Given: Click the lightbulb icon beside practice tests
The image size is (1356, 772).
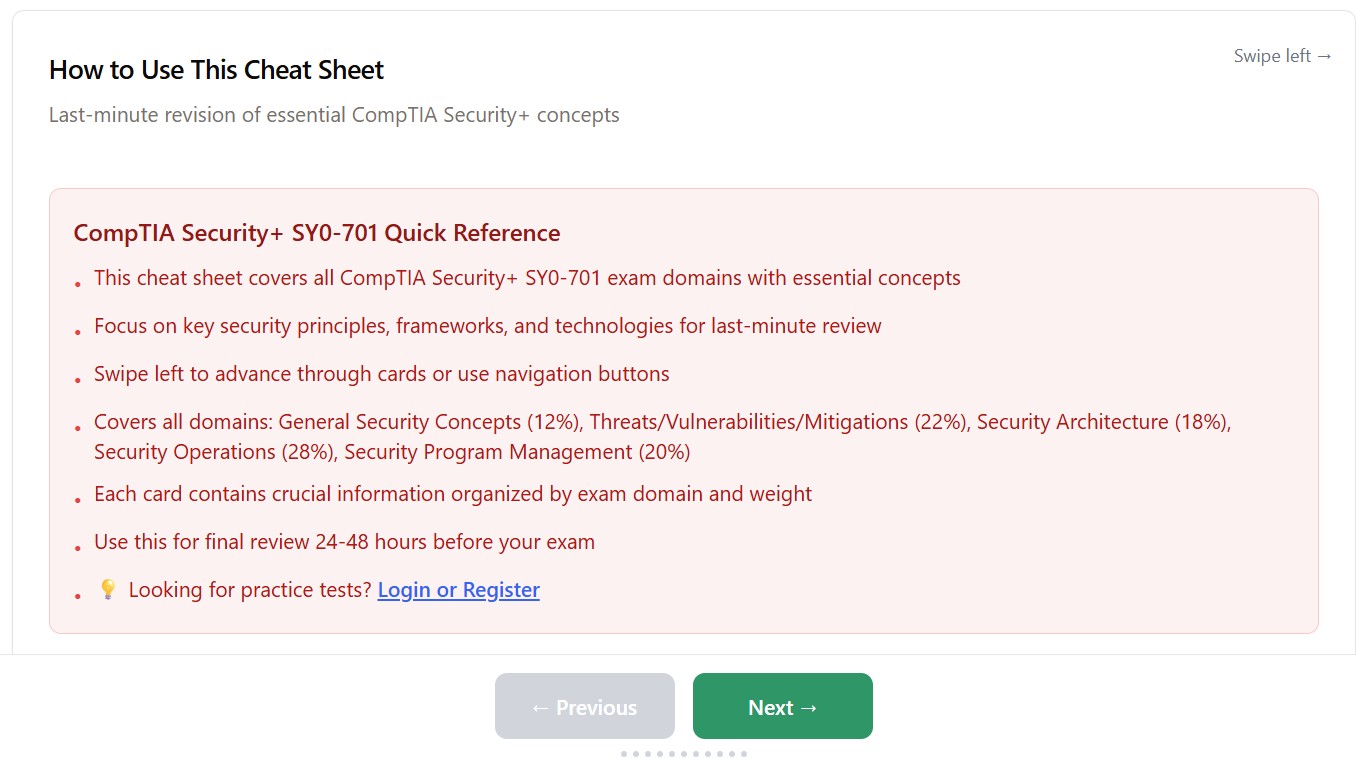Looking at the screenshot, I should 108,590.
